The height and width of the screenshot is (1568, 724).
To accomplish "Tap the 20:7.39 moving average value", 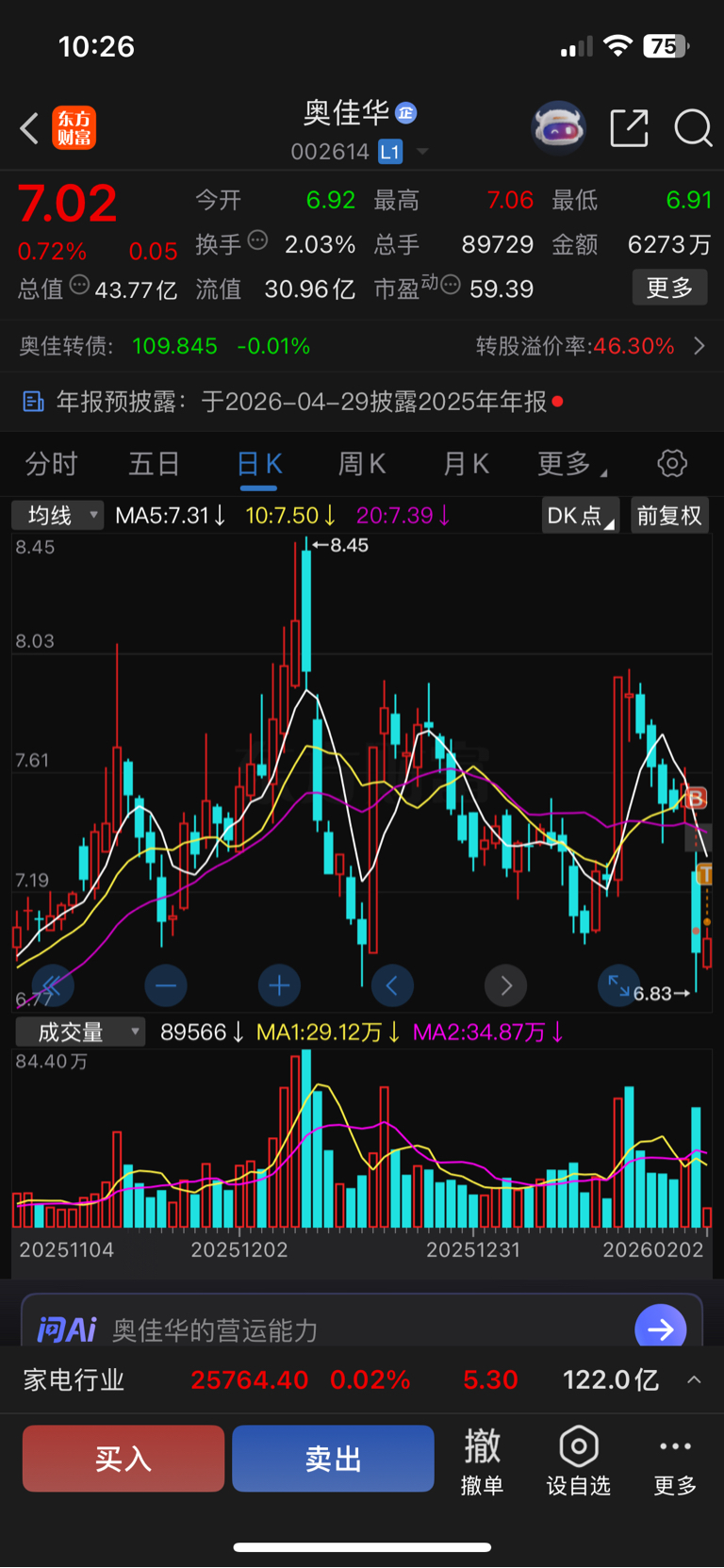I will tap(403, 515).
